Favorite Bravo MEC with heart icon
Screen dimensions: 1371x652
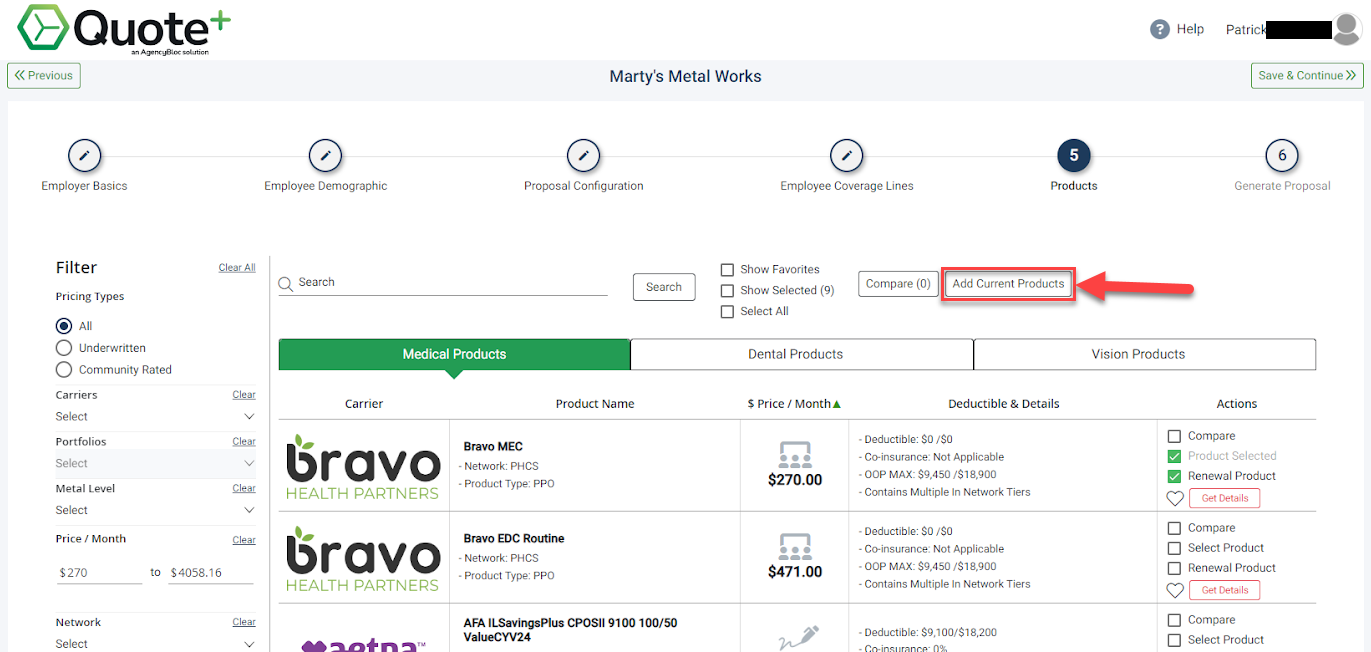tap(1175, 498)
